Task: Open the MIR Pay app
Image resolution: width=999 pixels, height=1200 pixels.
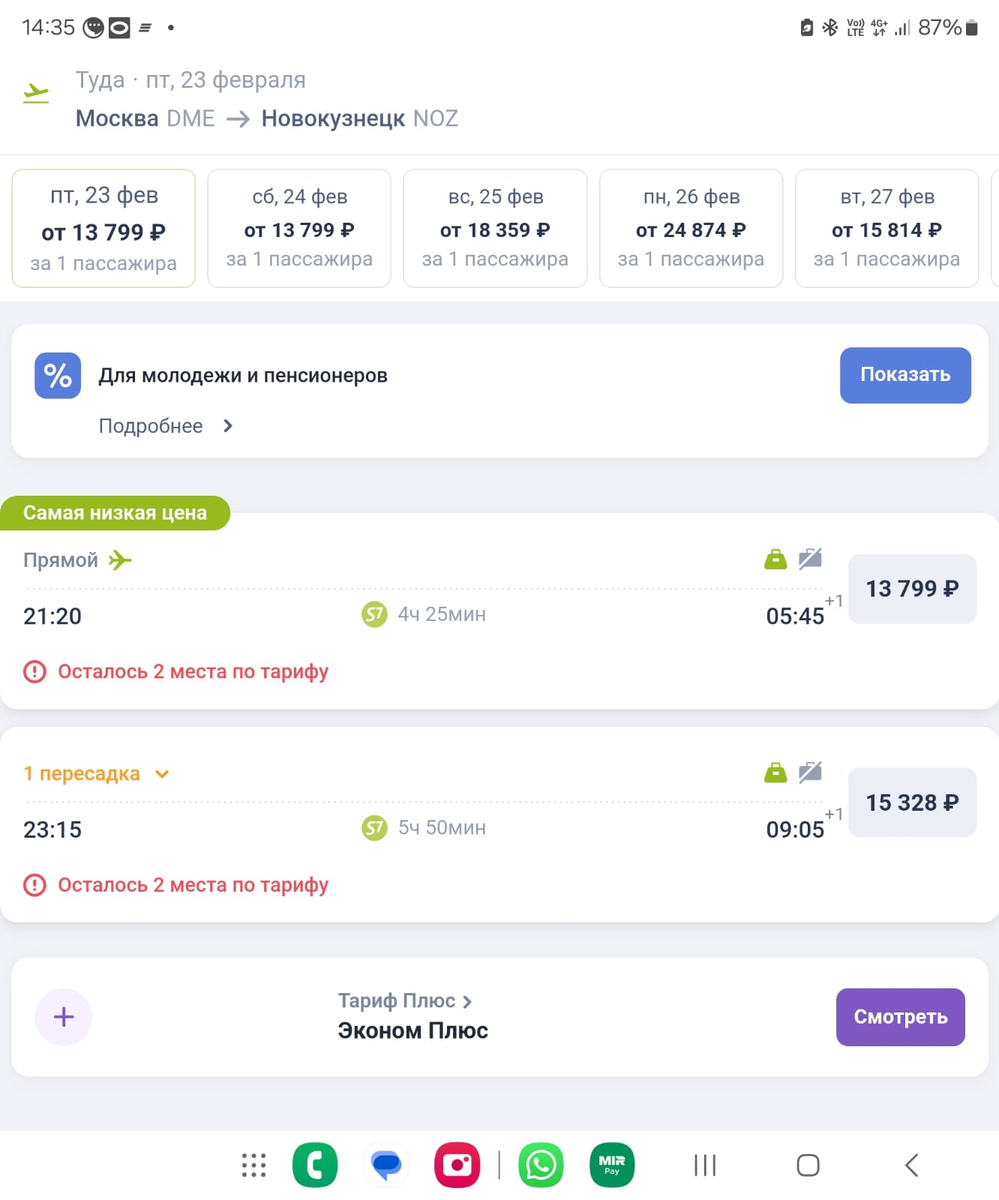Action: tap(612, 1165)
